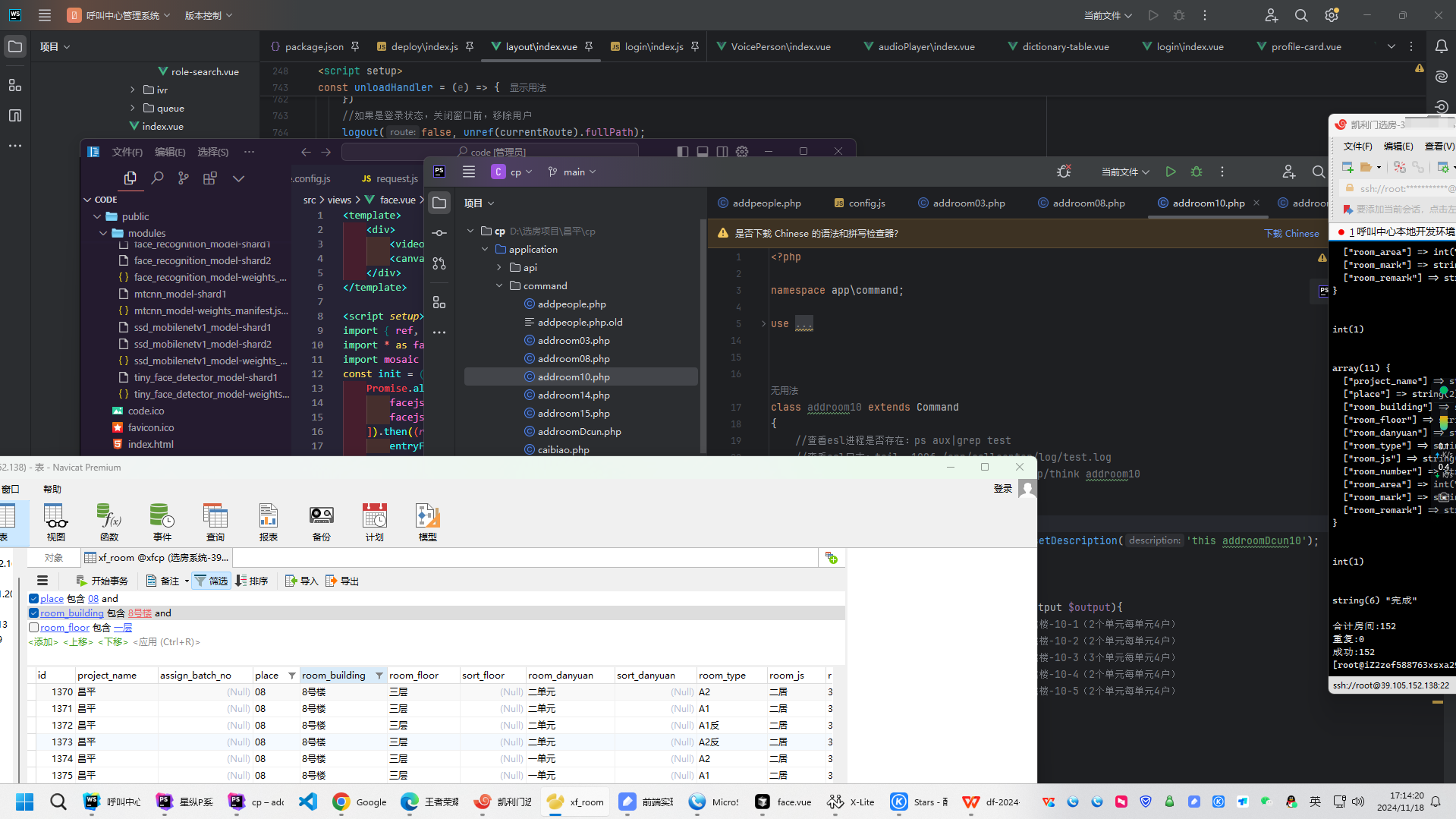Switch to the addroom08.php editor tab

[1088, 203]
